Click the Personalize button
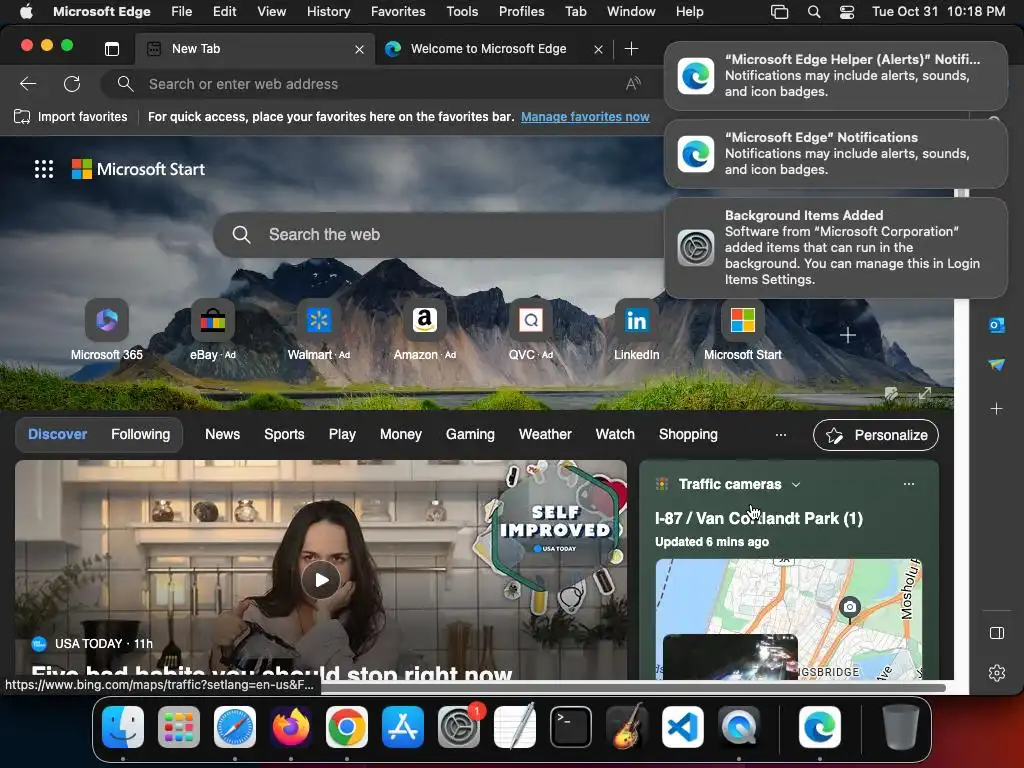 click(x=876, y=435)
